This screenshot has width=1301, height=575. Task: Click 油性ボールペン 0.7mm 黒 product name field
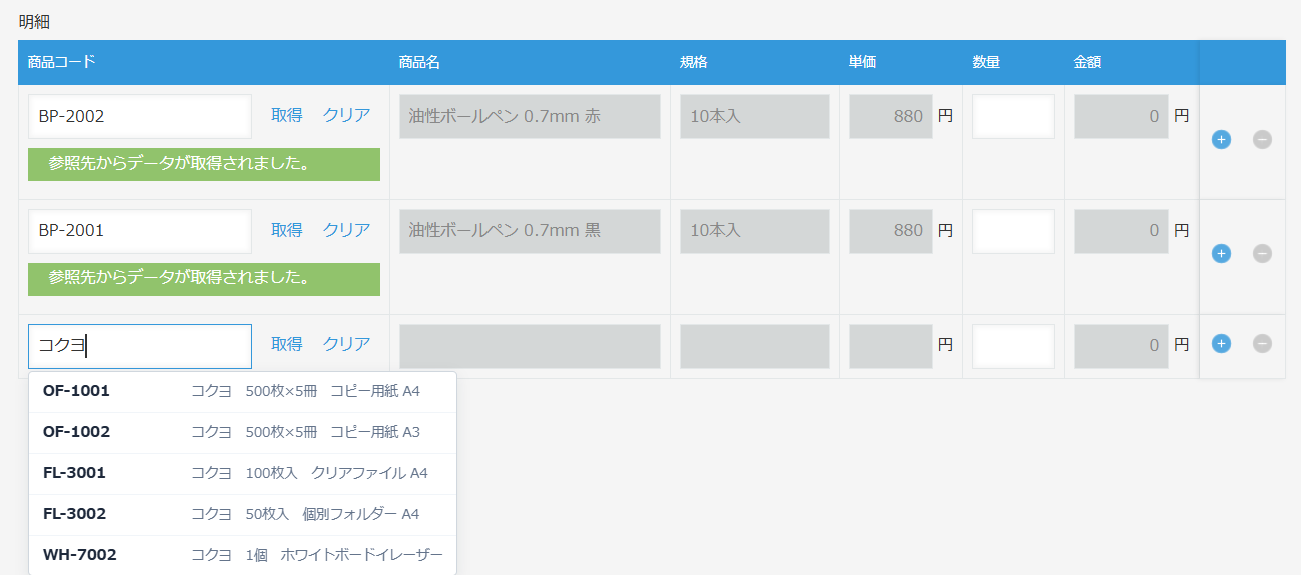point(530,231)
